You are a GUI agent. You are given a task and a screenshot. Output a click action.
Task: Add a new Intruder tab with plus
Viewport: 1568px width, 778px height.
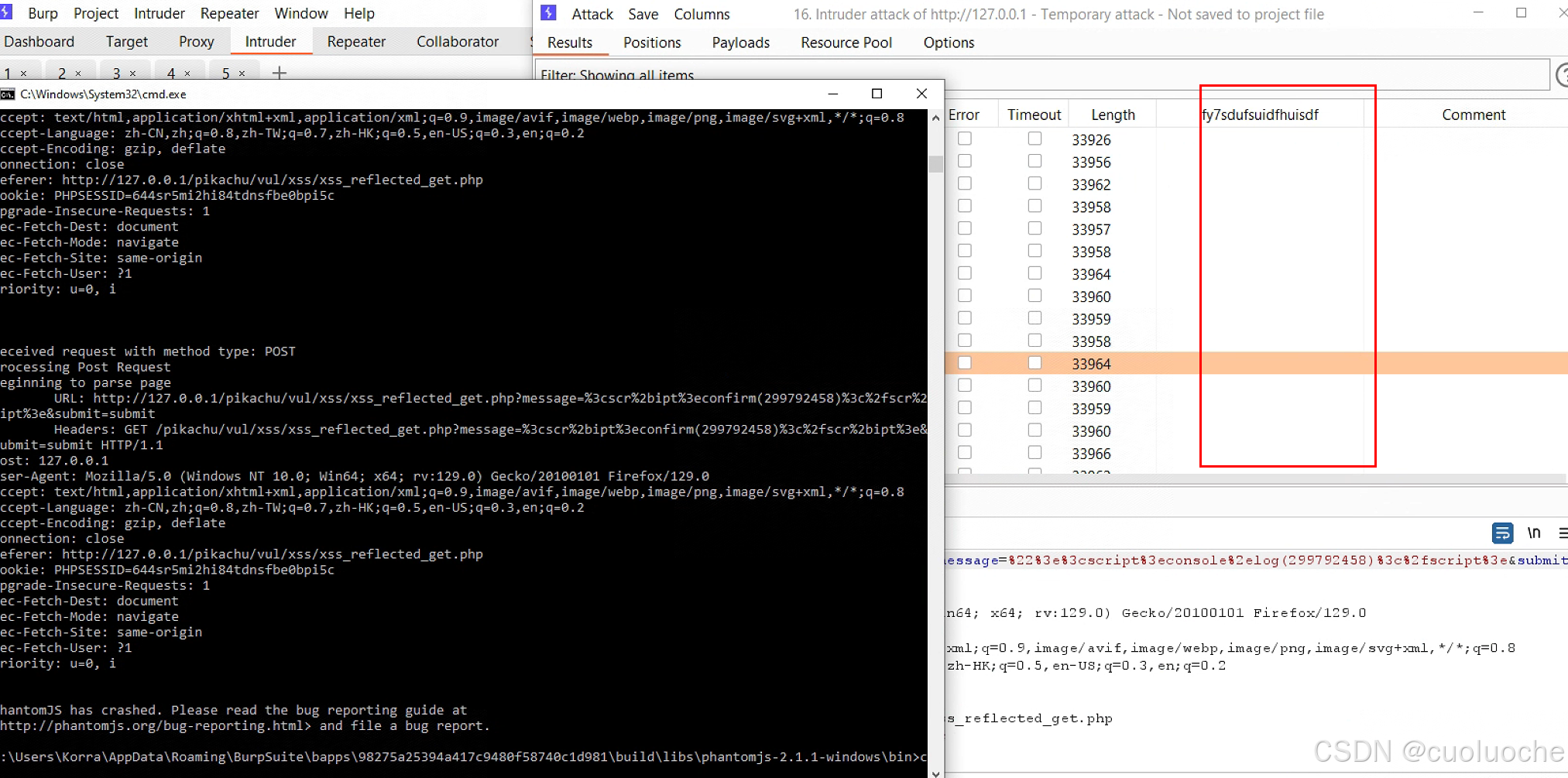[280, 73]
